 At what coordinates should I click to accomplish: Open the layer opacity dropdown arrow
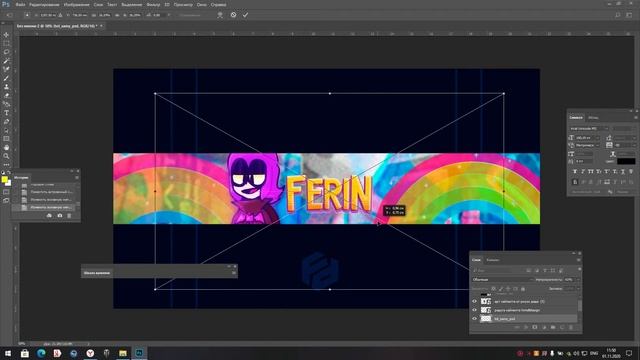click(x=578, y=280)
